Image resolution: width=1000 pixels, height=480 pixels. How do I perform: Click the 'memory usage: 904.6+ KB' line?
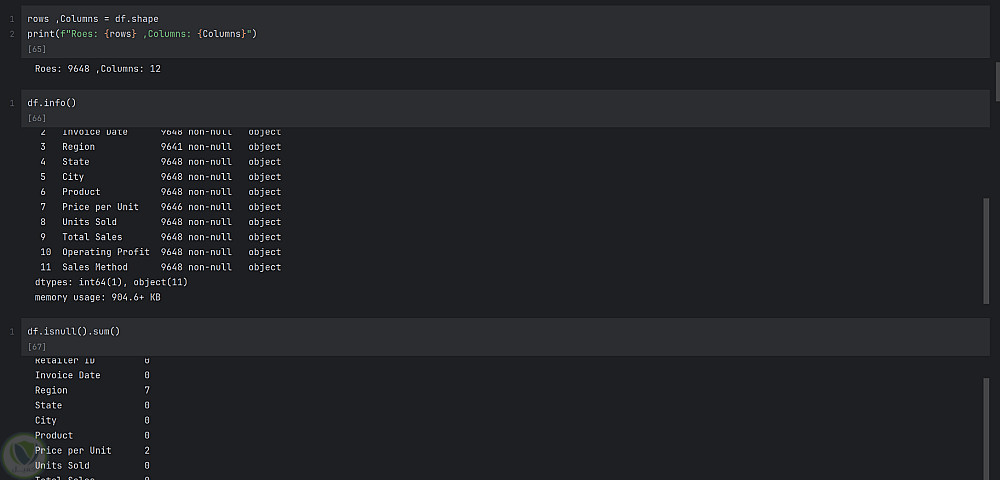click(x=98, y=298)
